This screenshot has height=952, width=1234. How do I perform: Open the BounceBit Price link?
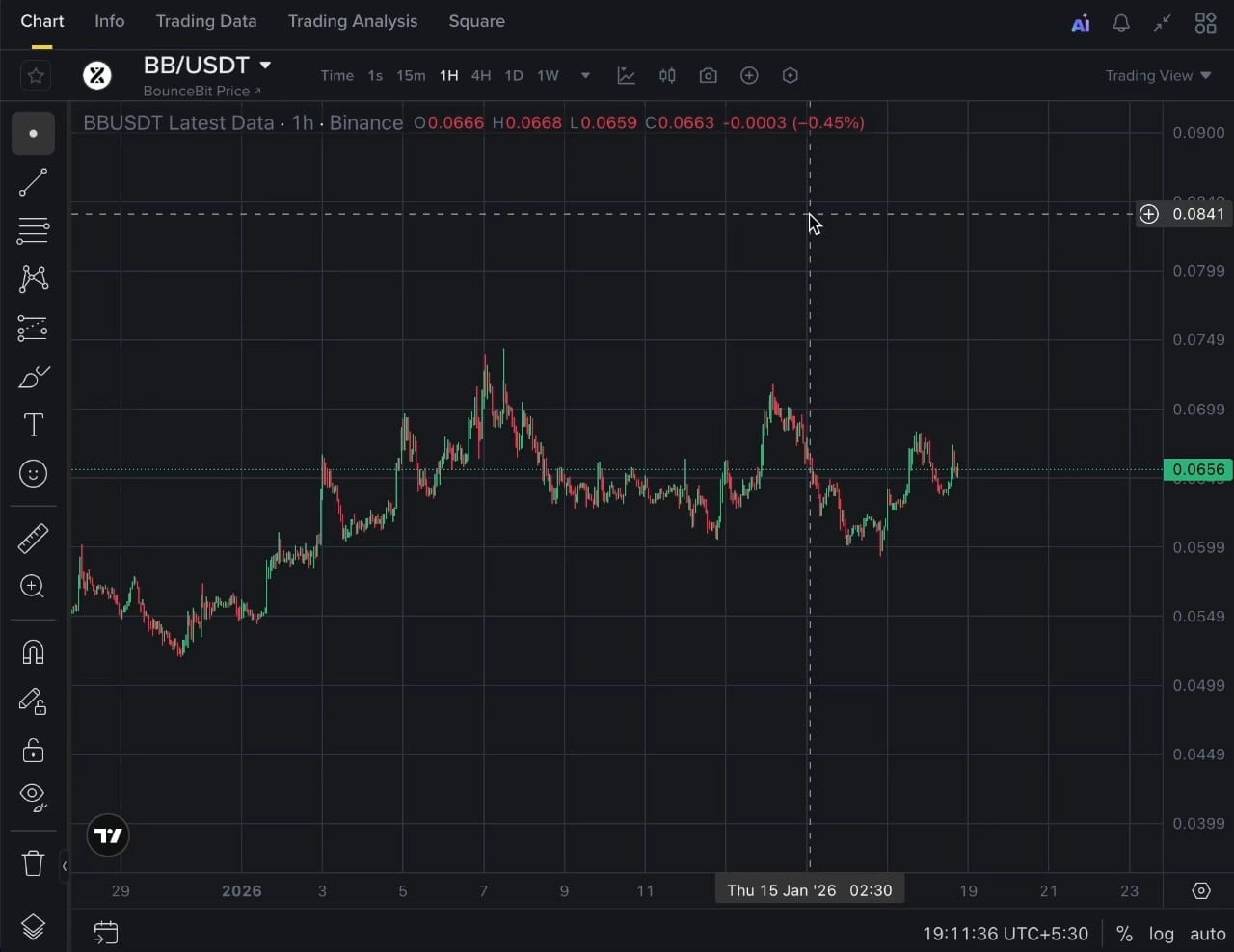[201, 92]
